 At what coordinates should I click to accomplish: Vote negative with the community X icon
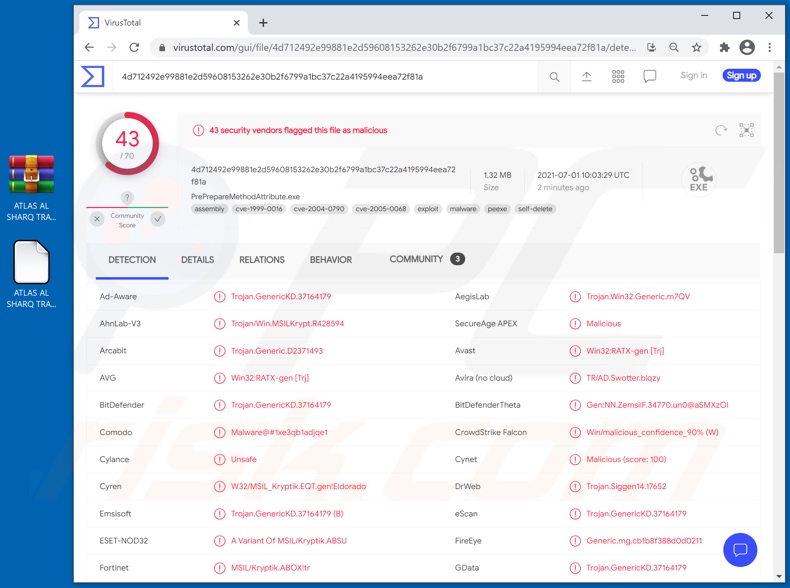[x=97, y=219]
